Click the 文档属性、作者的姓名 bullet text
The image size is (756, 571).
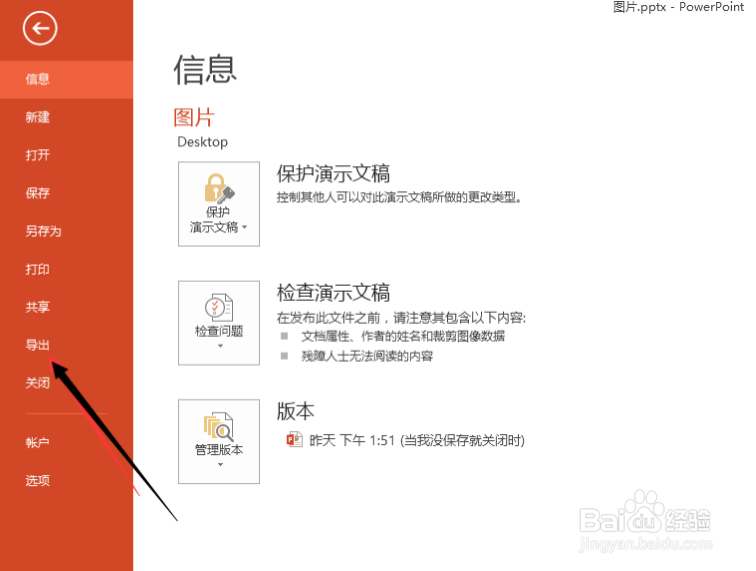tap(403, 336)
